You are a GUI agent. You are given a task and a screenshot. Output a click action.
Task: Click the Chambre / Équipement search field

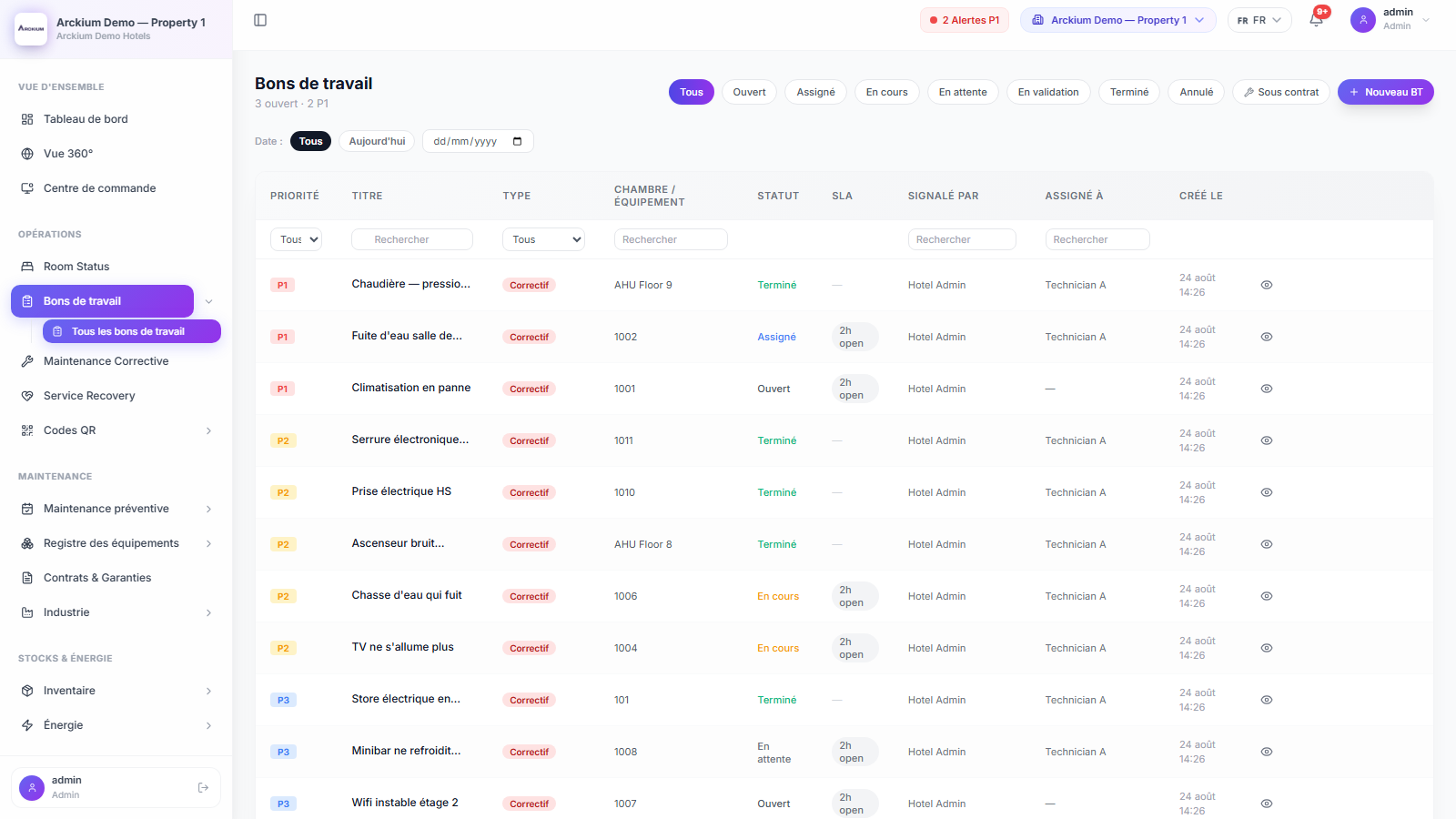point(671,239)
